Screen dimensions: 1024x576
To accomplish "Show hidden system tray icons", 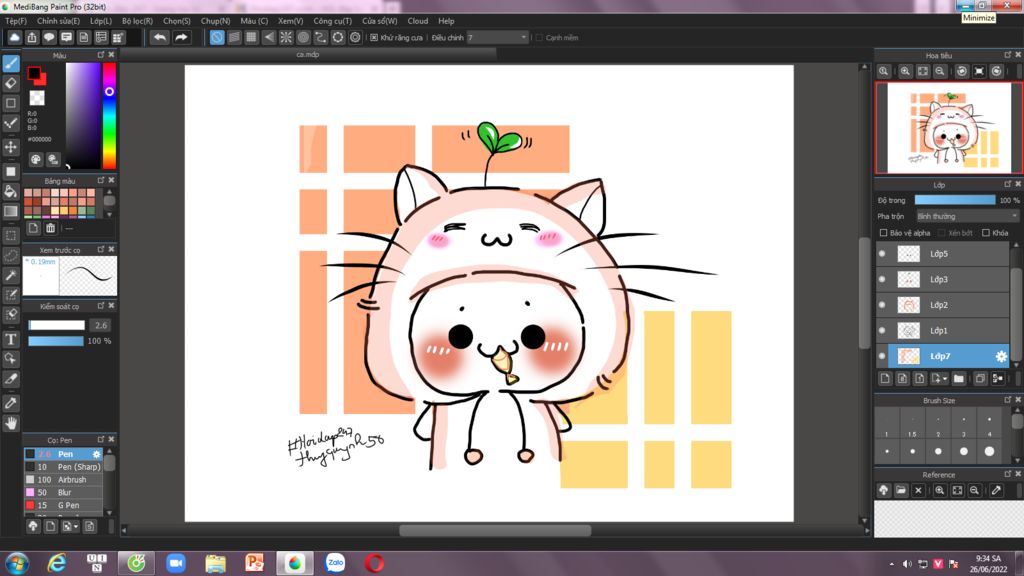I will point(891,564).
